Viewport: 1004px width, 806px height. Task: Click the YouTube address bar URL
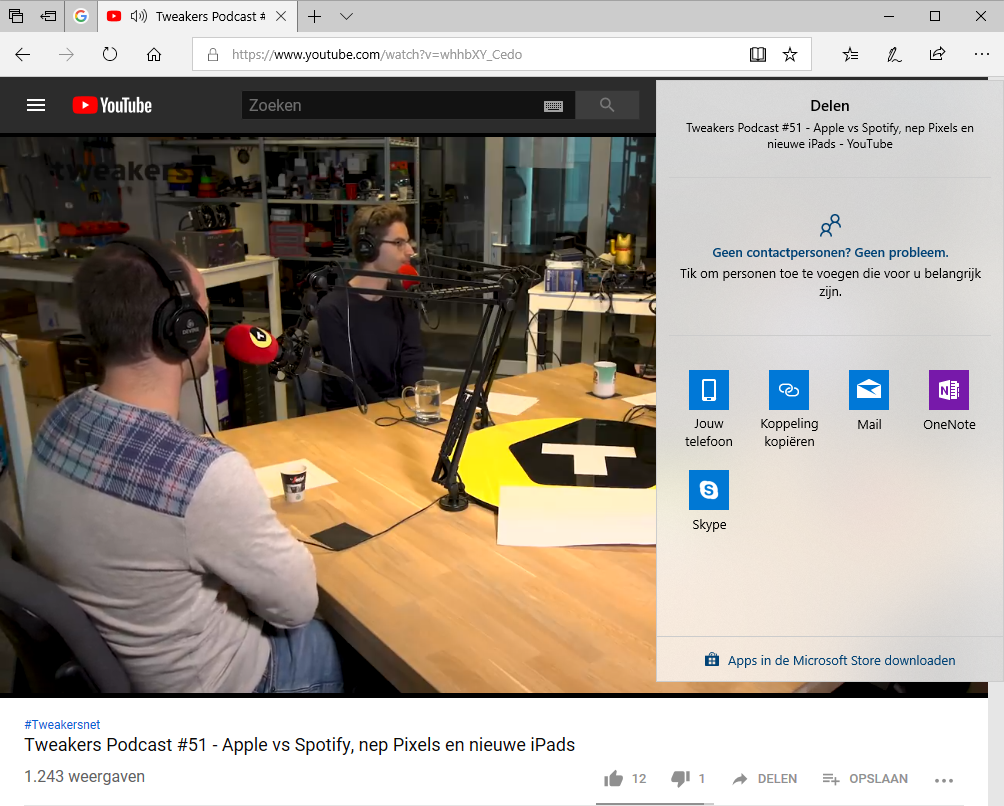point(376,54)
